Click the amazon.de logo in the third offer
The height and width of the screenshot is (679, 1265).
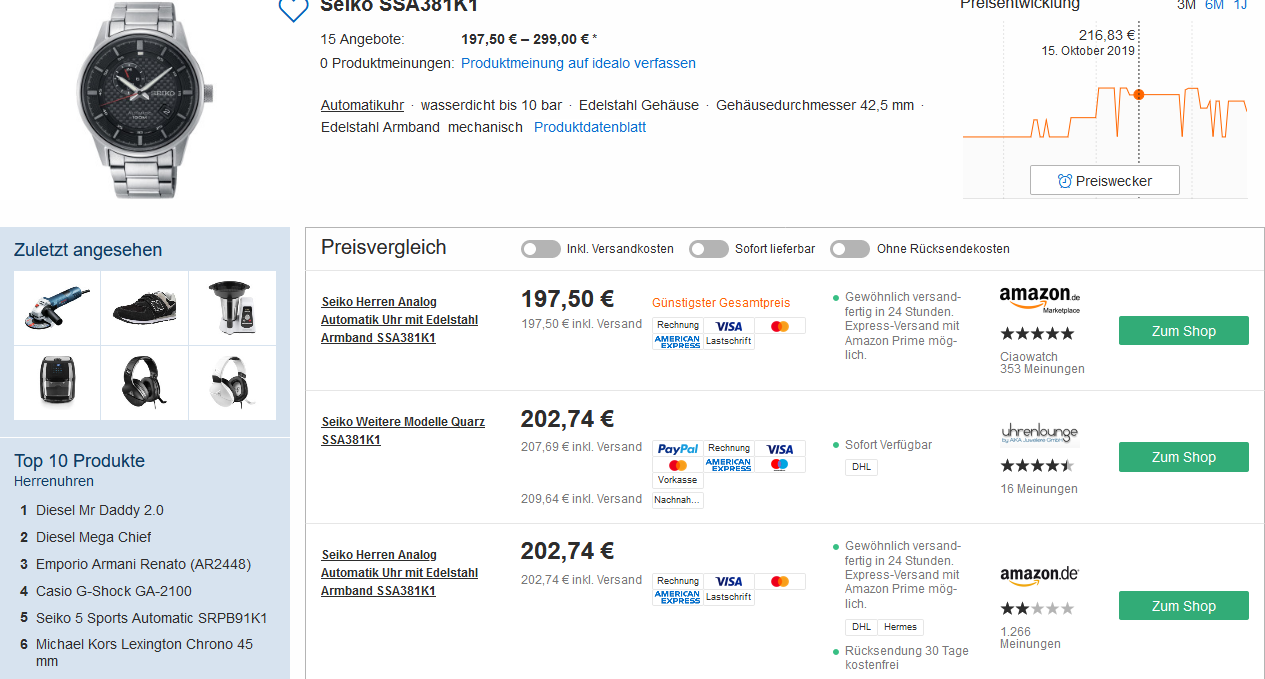click(1039, 575)
